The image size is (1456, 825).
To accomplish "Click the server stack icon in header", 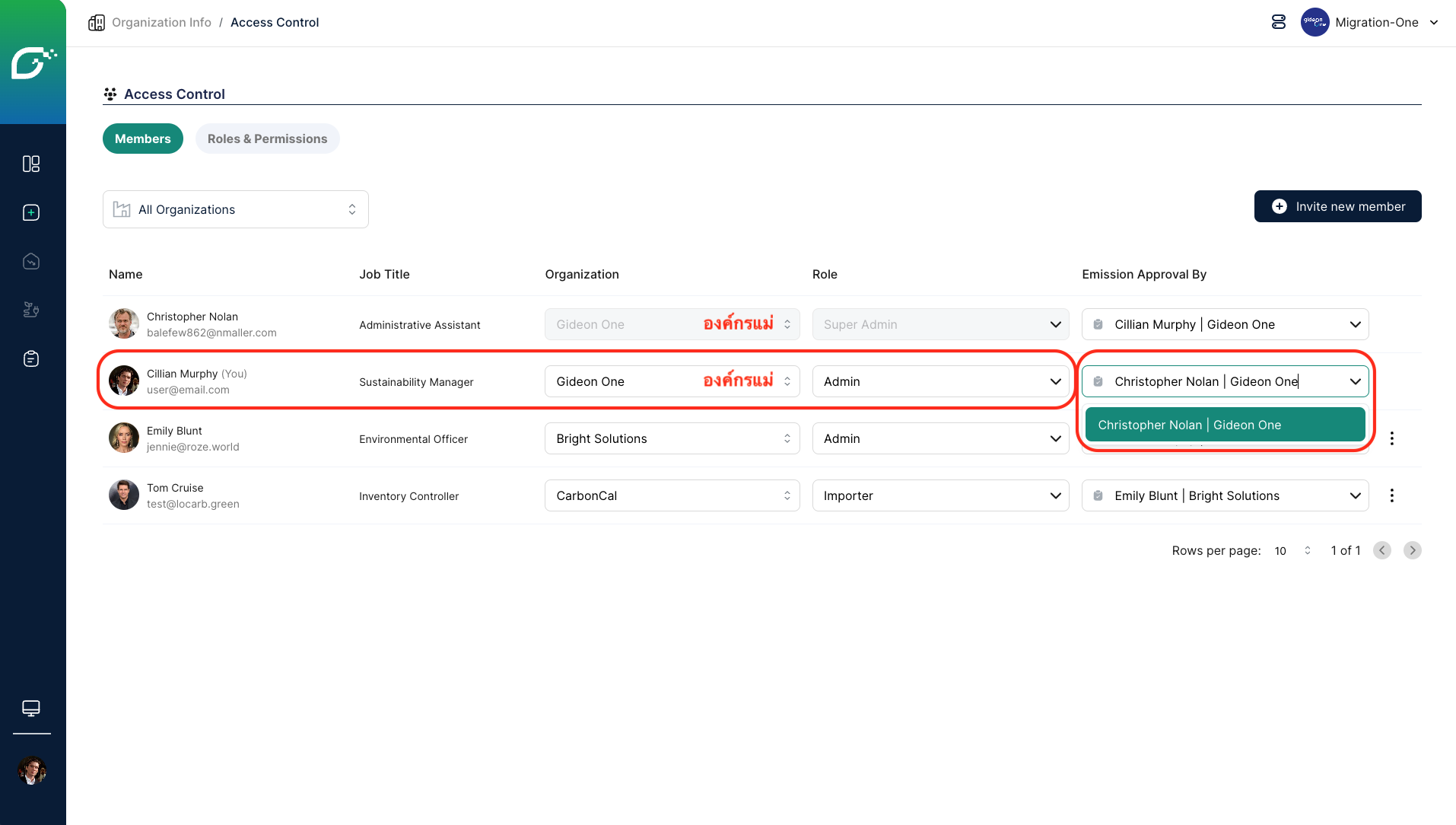I will point(1279,22).
